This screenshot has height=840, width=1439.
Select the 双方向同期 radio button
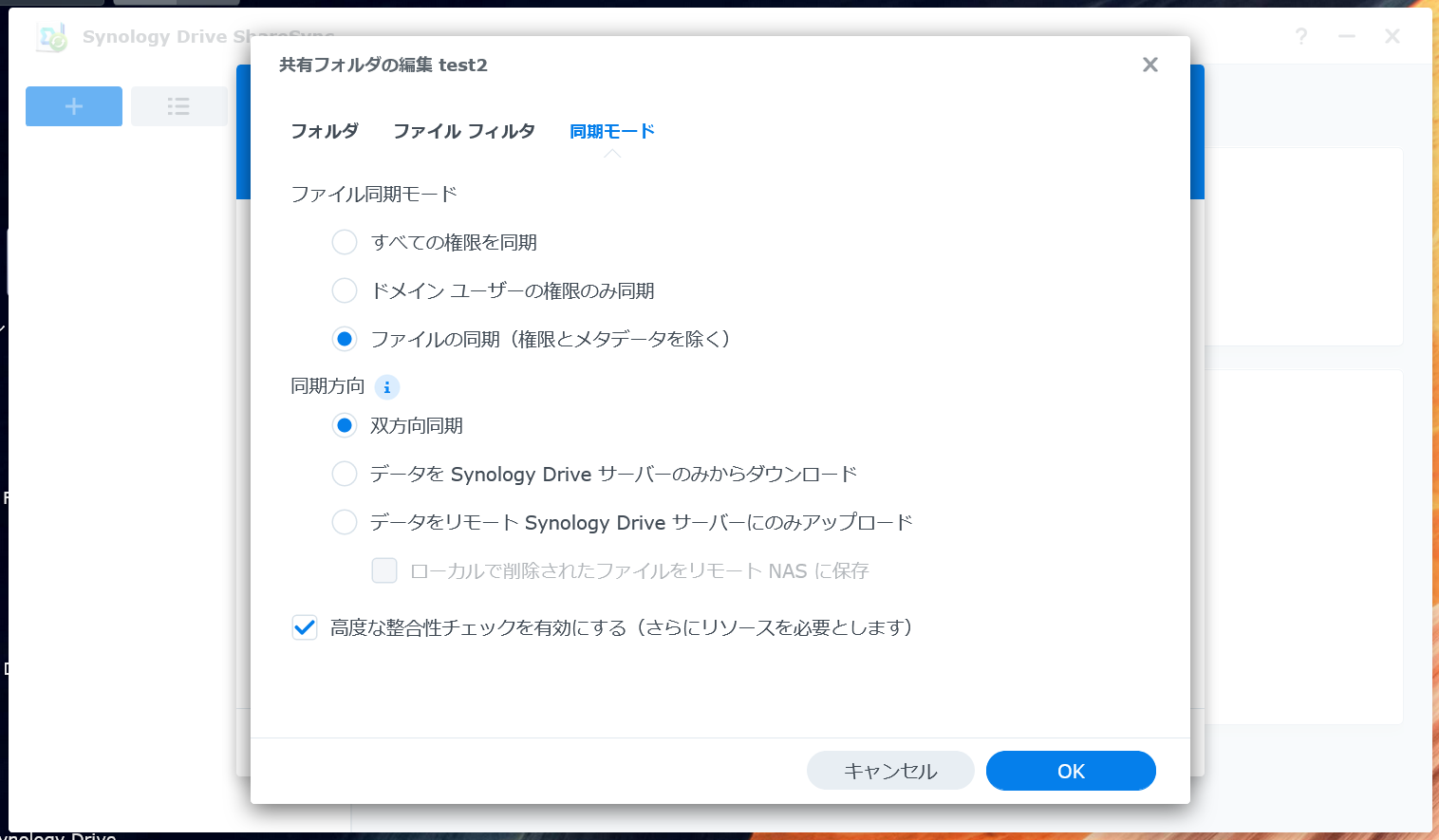point(345,425)
